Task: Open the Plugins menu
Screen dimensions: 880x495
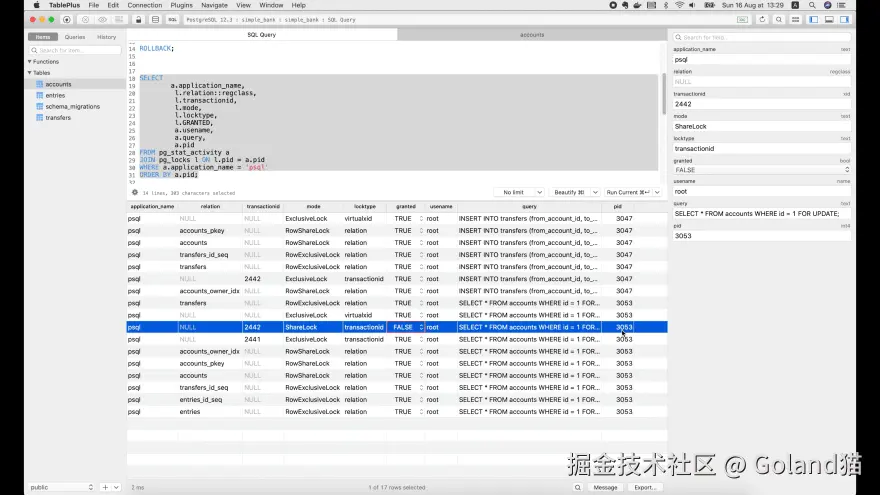Action: [x=181, y=5]
